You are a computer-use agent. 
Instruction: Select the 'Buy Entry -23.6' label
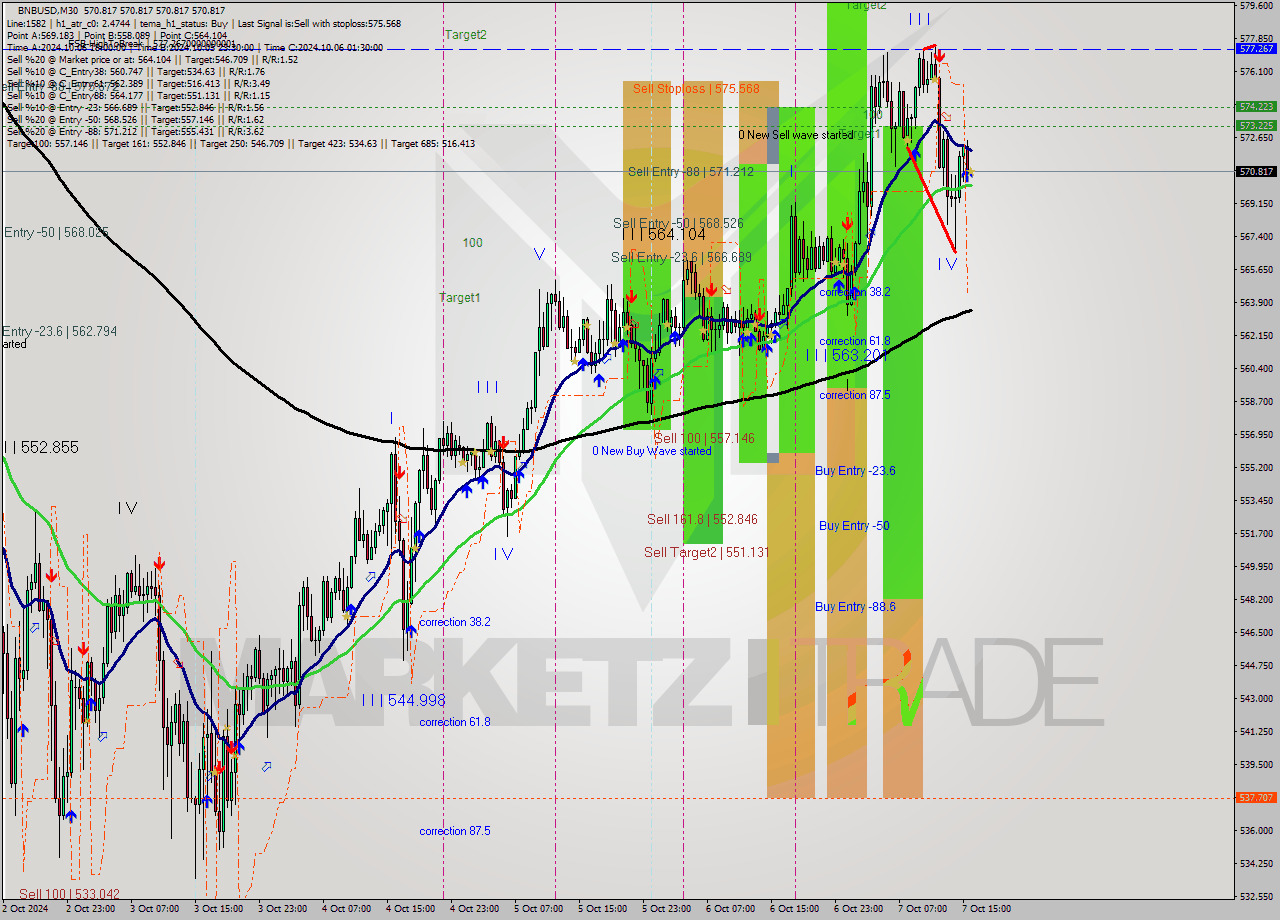(x=855, y=471)
